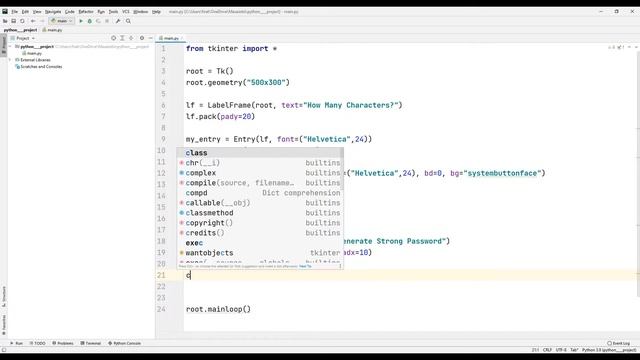Click the Stop process icon

tap(107, 21)
